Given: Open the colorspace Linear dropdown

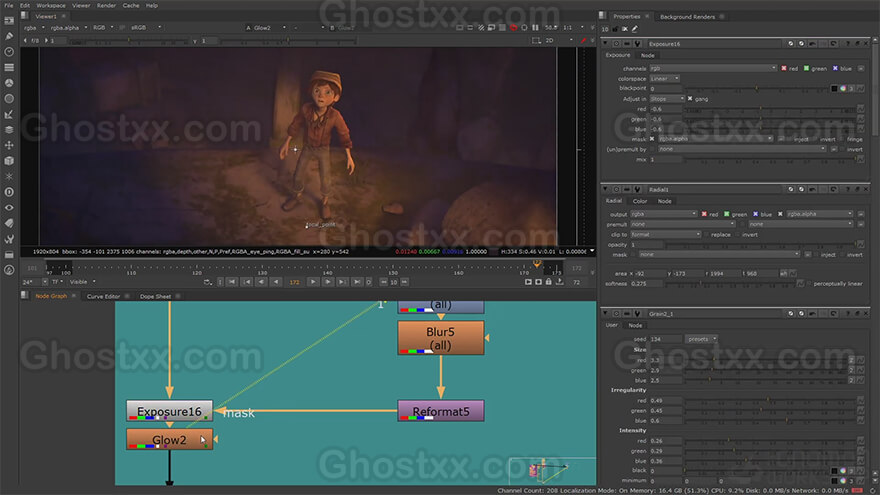Looking at the screenshot, I should (665, 79).
